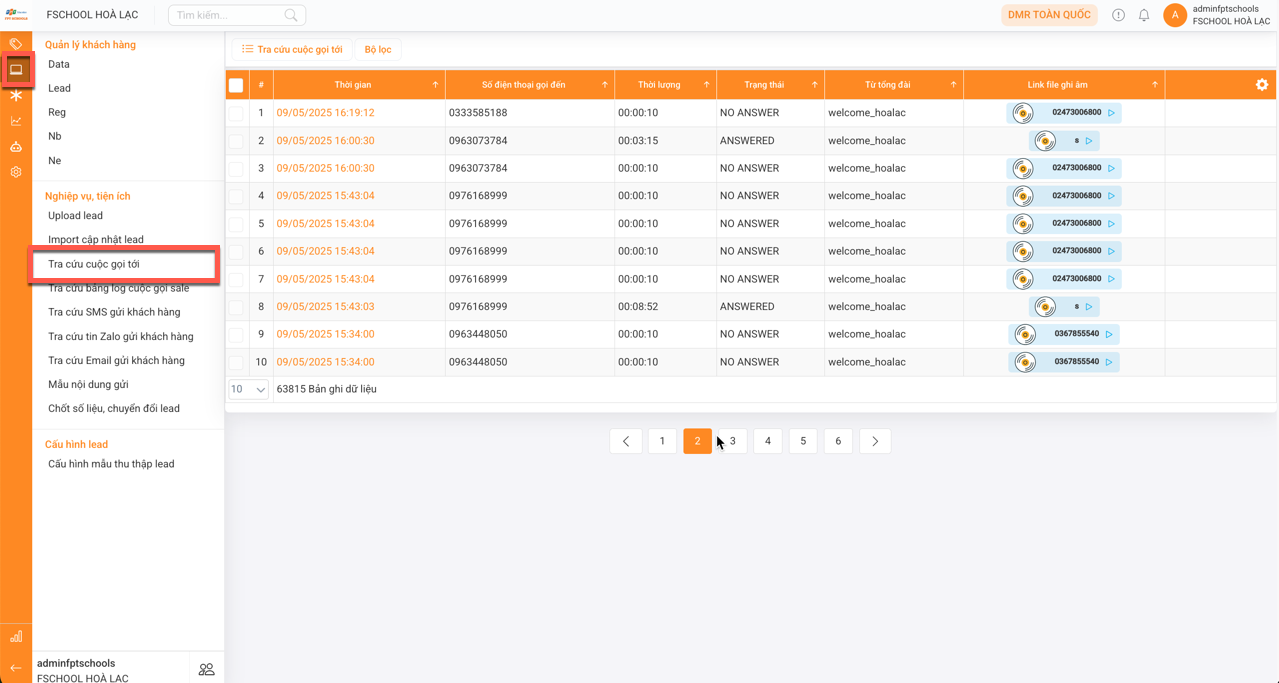
Task: Sort by Số điện thoại gọi đến column
Action: pos(605,85)
